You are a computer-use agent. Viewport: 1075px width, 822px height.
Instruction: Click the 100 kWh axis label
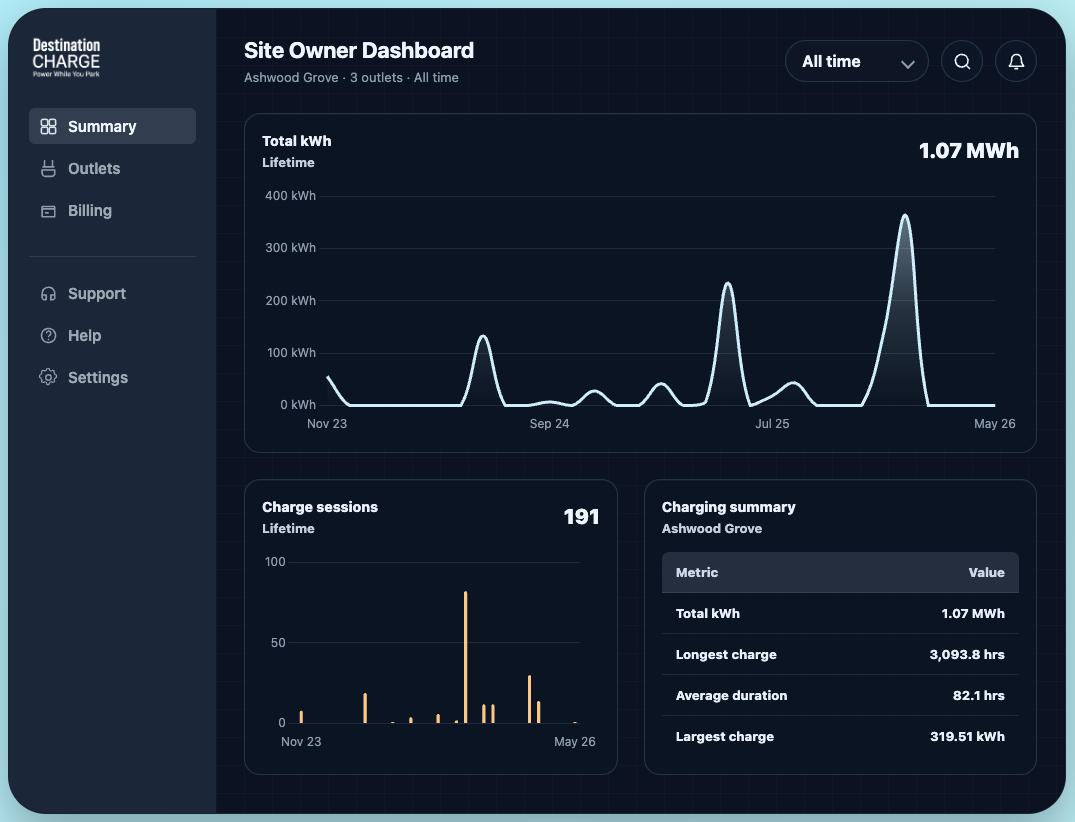coord(291,353)
